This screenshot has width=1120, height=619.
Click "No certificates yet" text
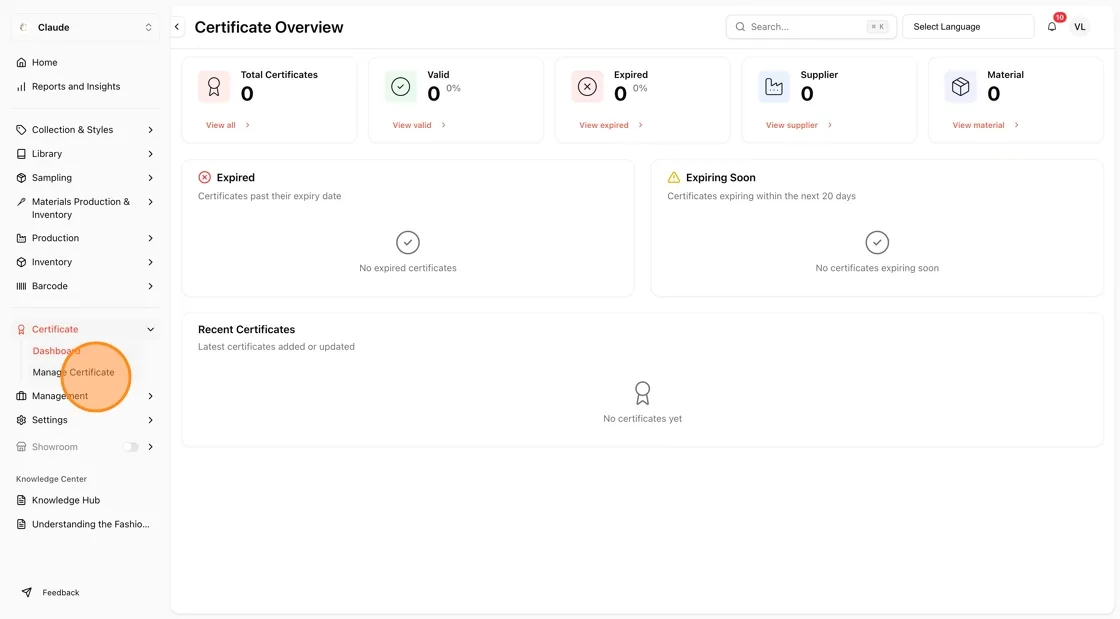point(642,419)
